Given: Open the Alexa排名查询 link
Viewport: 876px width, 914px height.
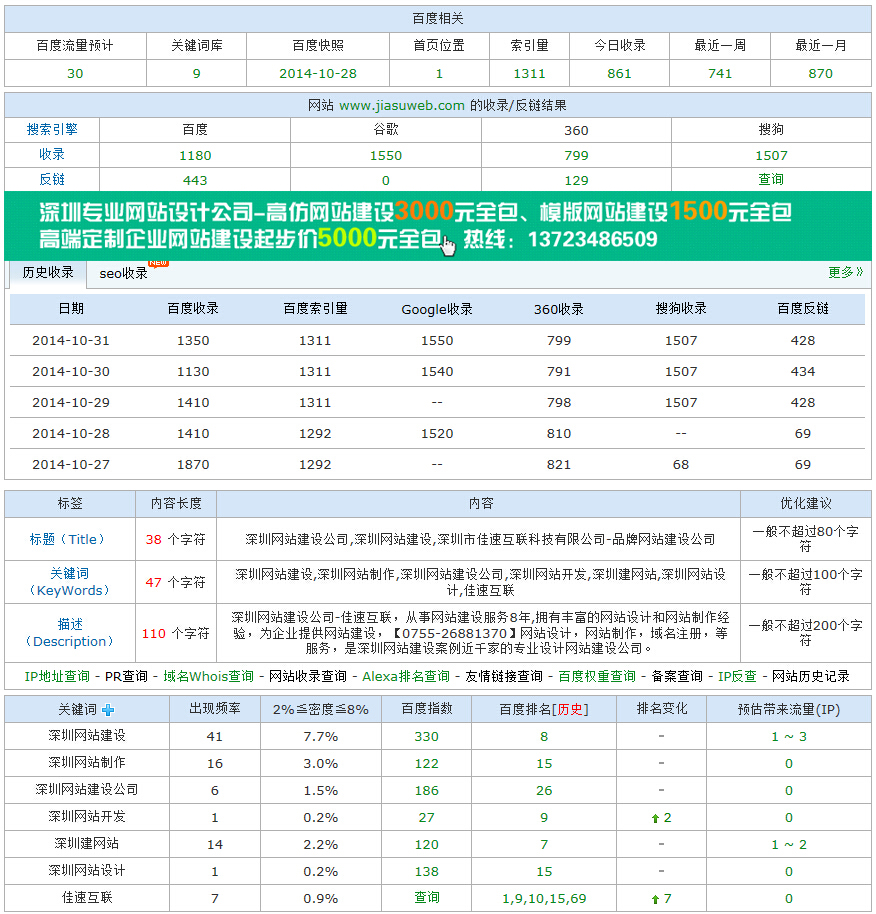Looking at the screenshot, I should tap(406, 677).
